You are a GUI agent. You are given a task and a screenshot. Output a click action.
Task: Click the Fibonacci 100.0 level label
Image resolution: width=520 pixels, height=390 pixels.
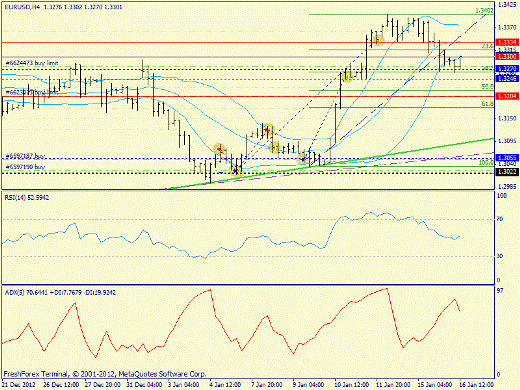click(x=486, y=163)
